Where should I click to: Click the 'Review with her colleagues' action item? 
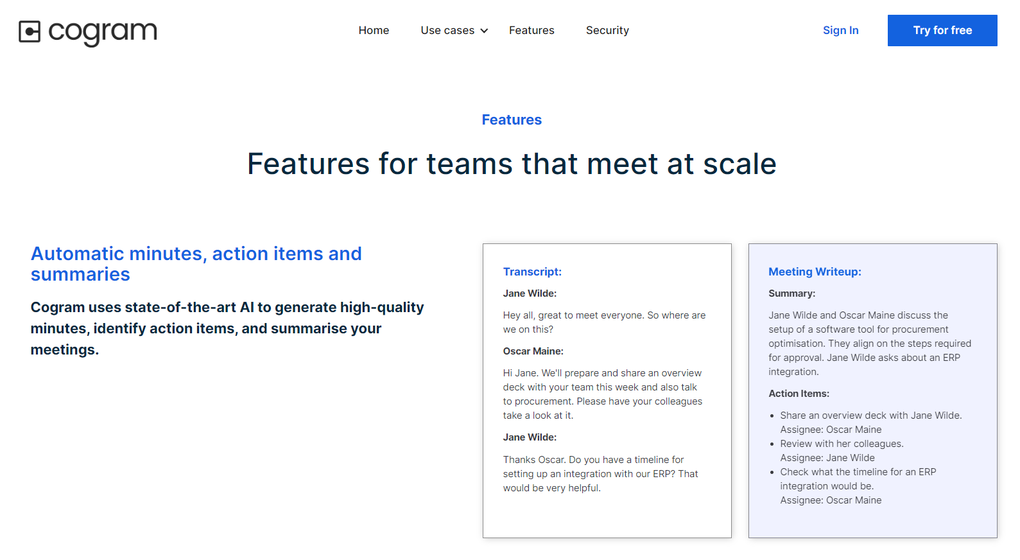pyautogui.click(x=841, y=443)
